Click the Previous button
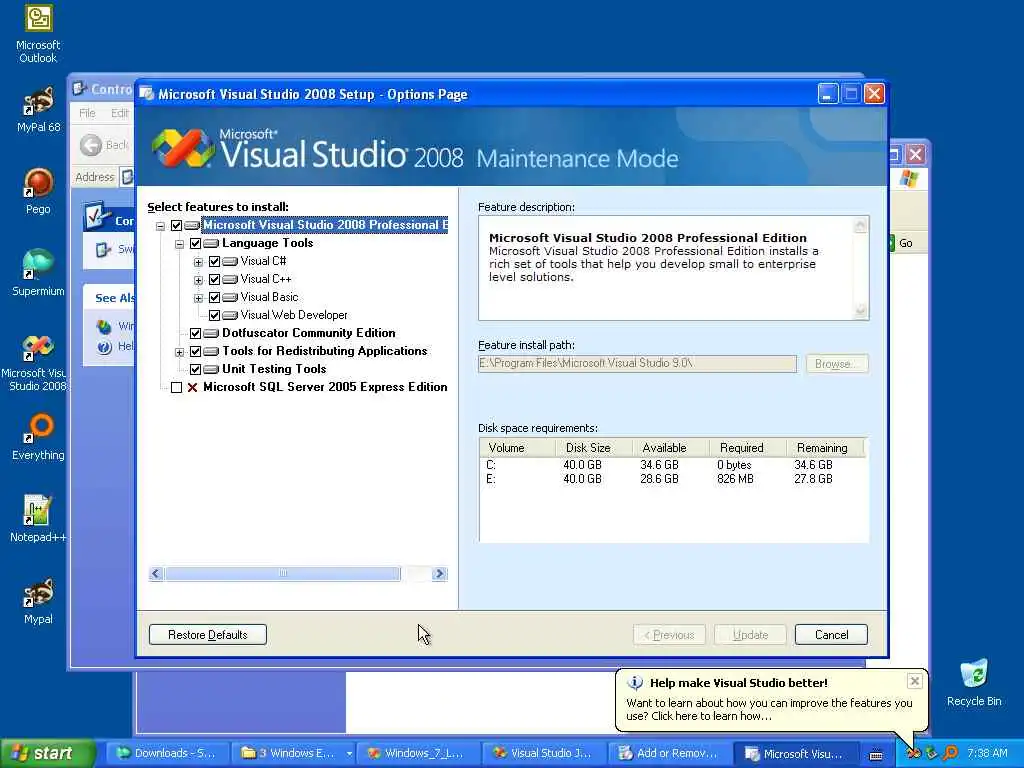This screenshot has width=1024, height=768. (x=669, y=635)
